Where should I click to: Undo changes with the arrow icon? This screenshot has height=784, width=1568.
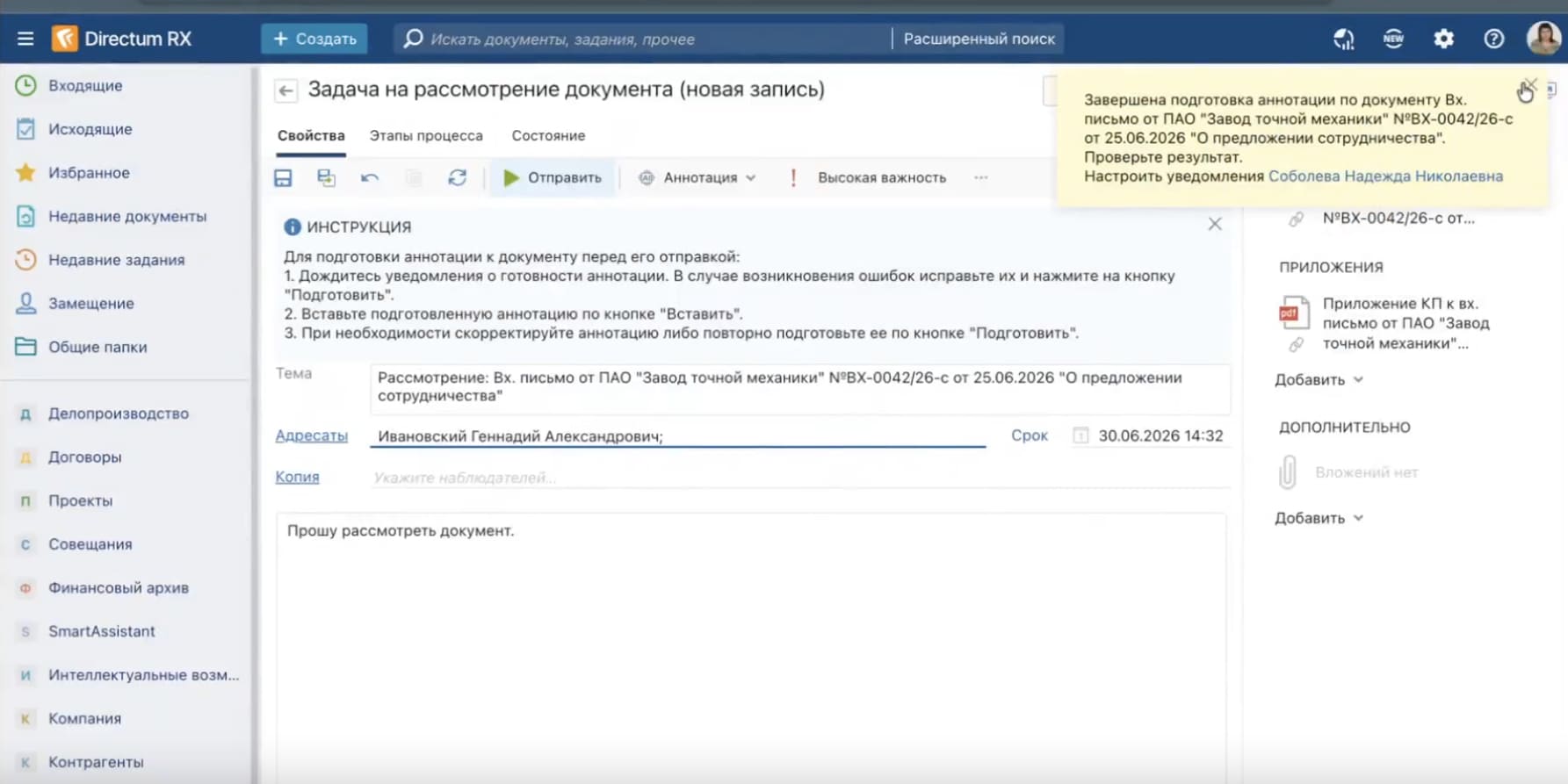370,178
